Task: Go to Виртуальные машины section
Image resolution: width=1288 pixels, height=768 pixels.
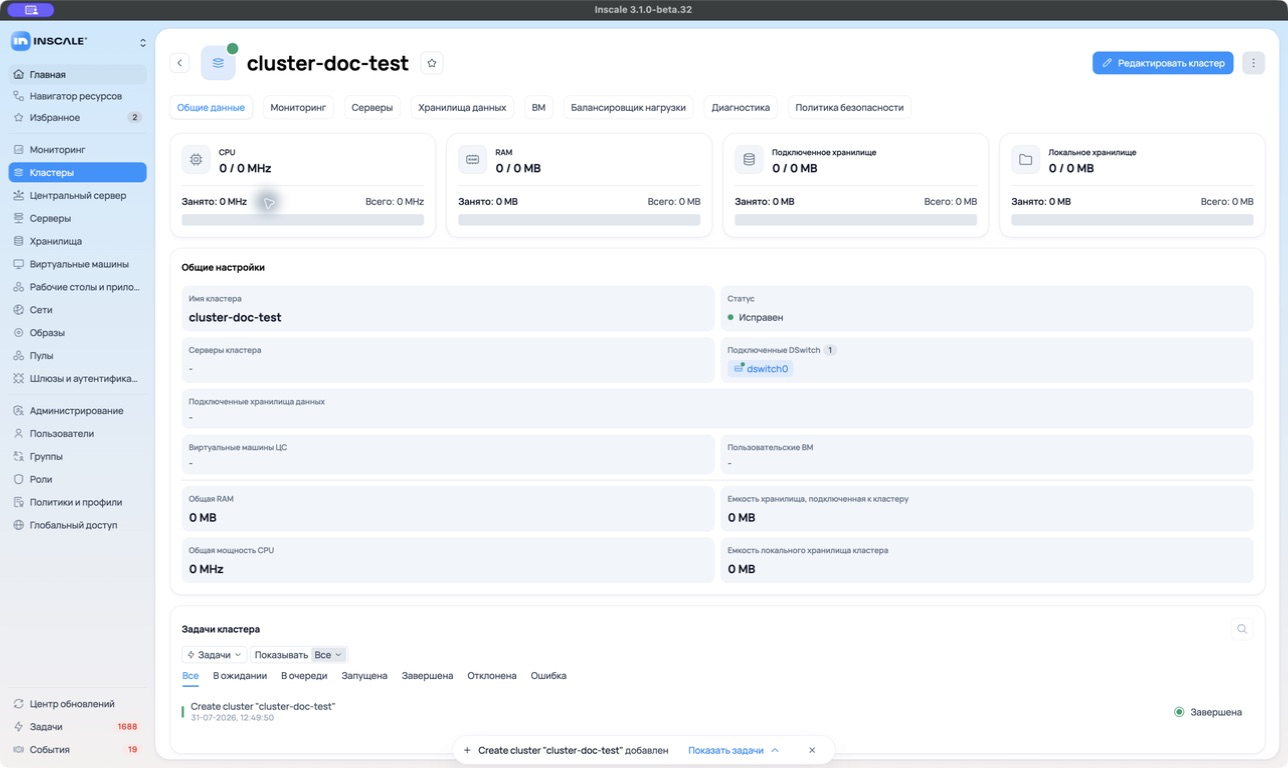Action: (78, 264)
